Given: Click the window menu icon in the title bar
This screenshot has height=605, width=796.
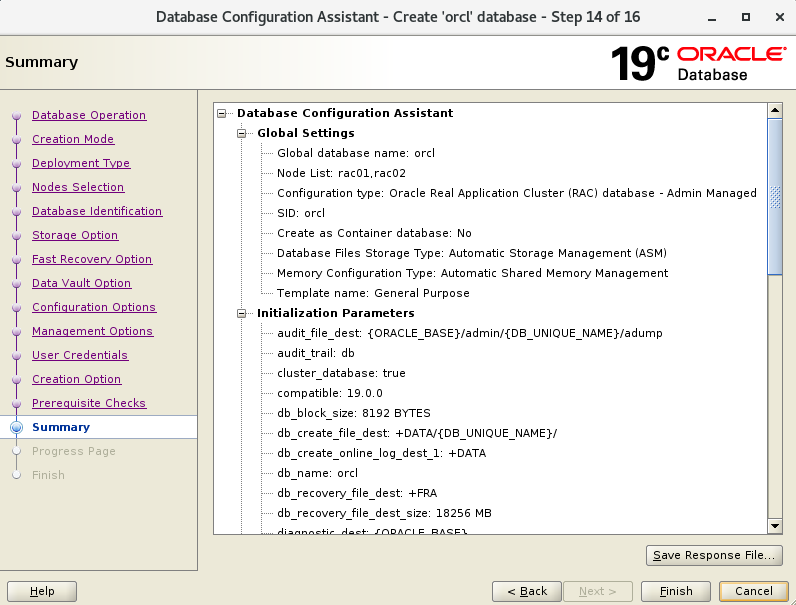Looking at the screenshot, I should (17, 17).
